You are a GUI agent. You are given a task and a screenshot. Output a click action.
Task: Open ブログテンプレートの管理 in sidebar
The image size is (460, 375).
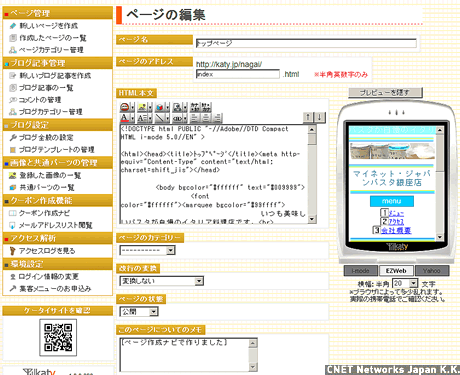coord(56,149)
